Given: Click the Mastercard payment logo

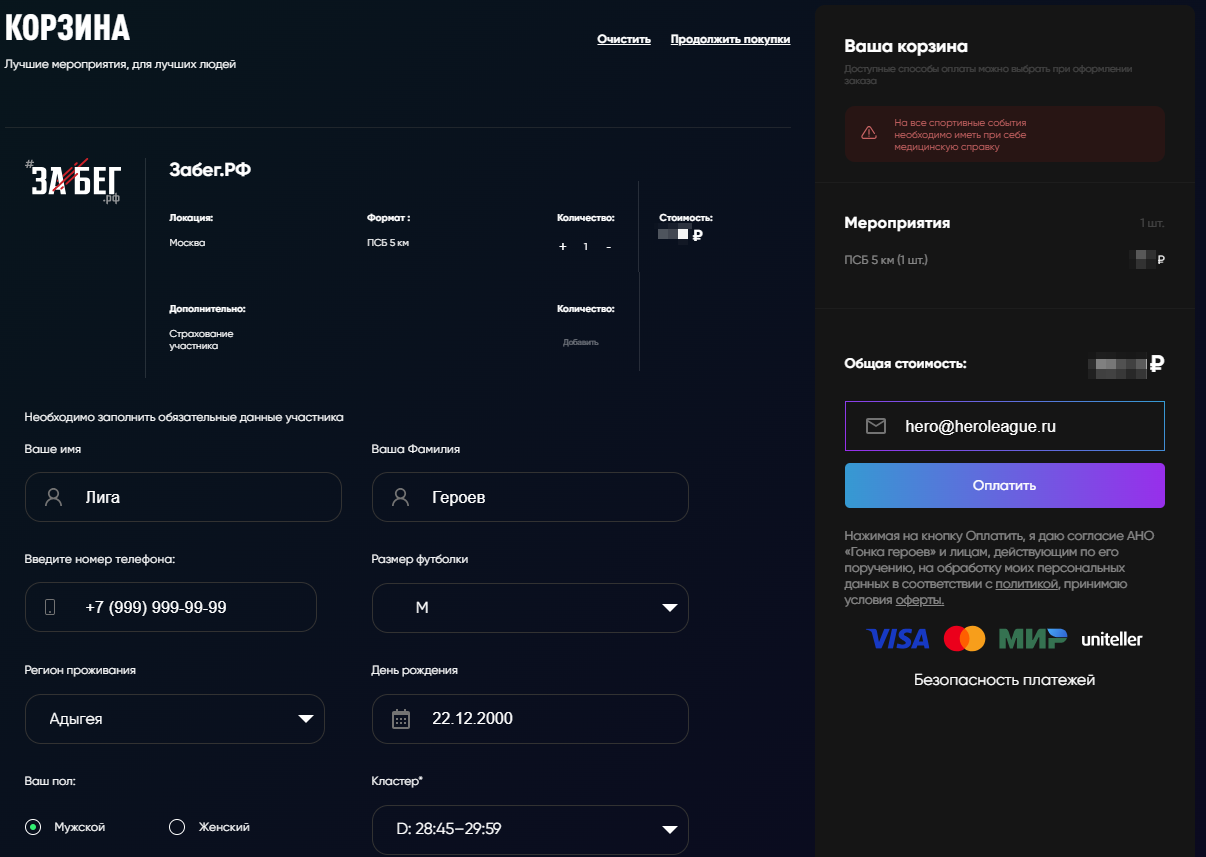Looking at the screenshot, I should [x=964, y=639].
